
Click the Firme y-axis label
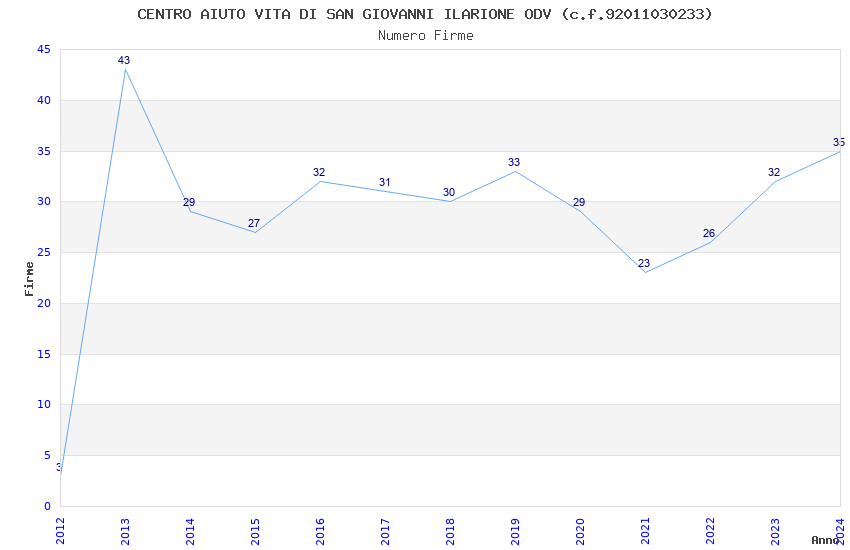(29, 279)
